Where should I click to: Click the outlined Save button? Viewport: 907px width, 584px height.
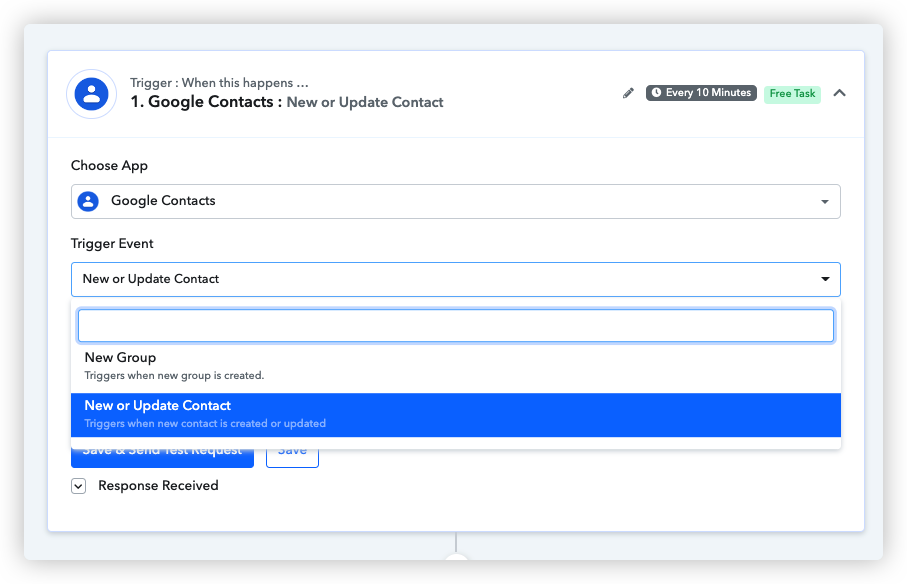coord(292,458)
